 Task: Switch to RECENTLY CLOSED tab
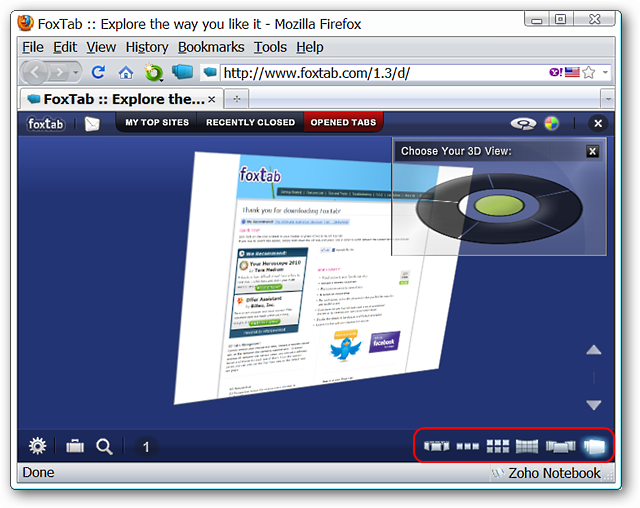point(250,122)
